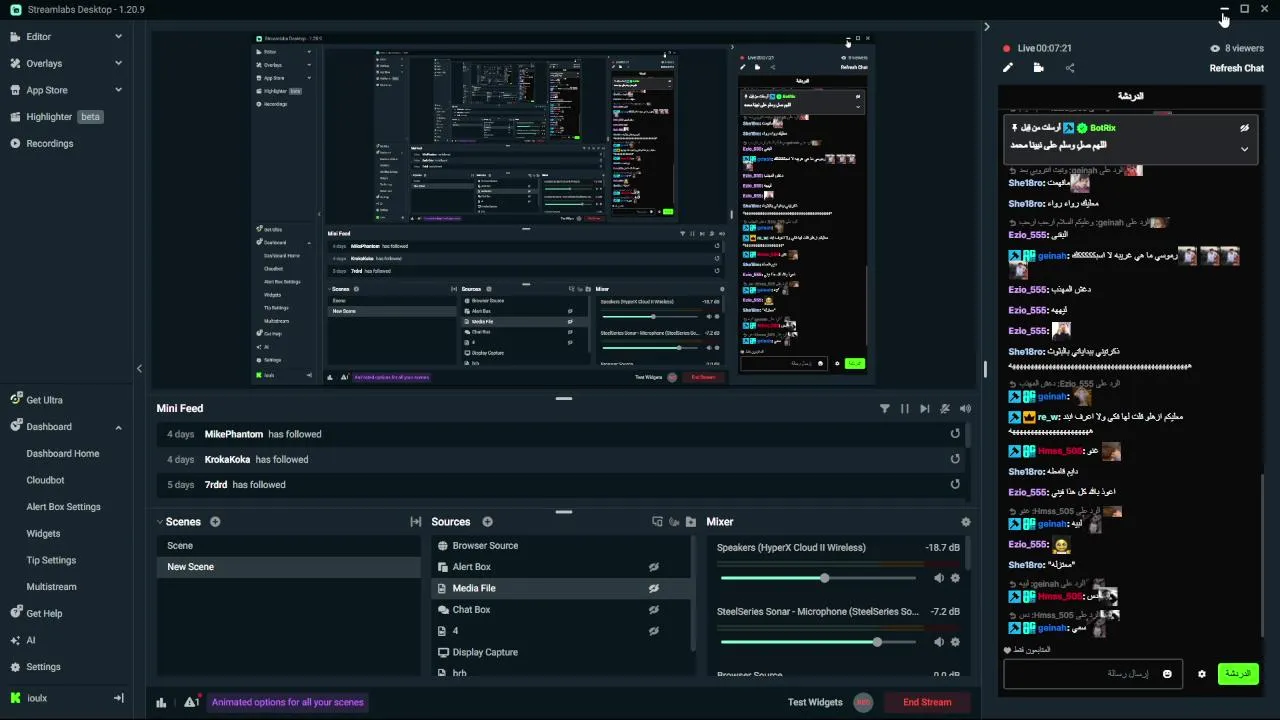The height and width of the screenshot is (720, 1280).
Task: Open the notifications warning icon
Action: [192, 702]
